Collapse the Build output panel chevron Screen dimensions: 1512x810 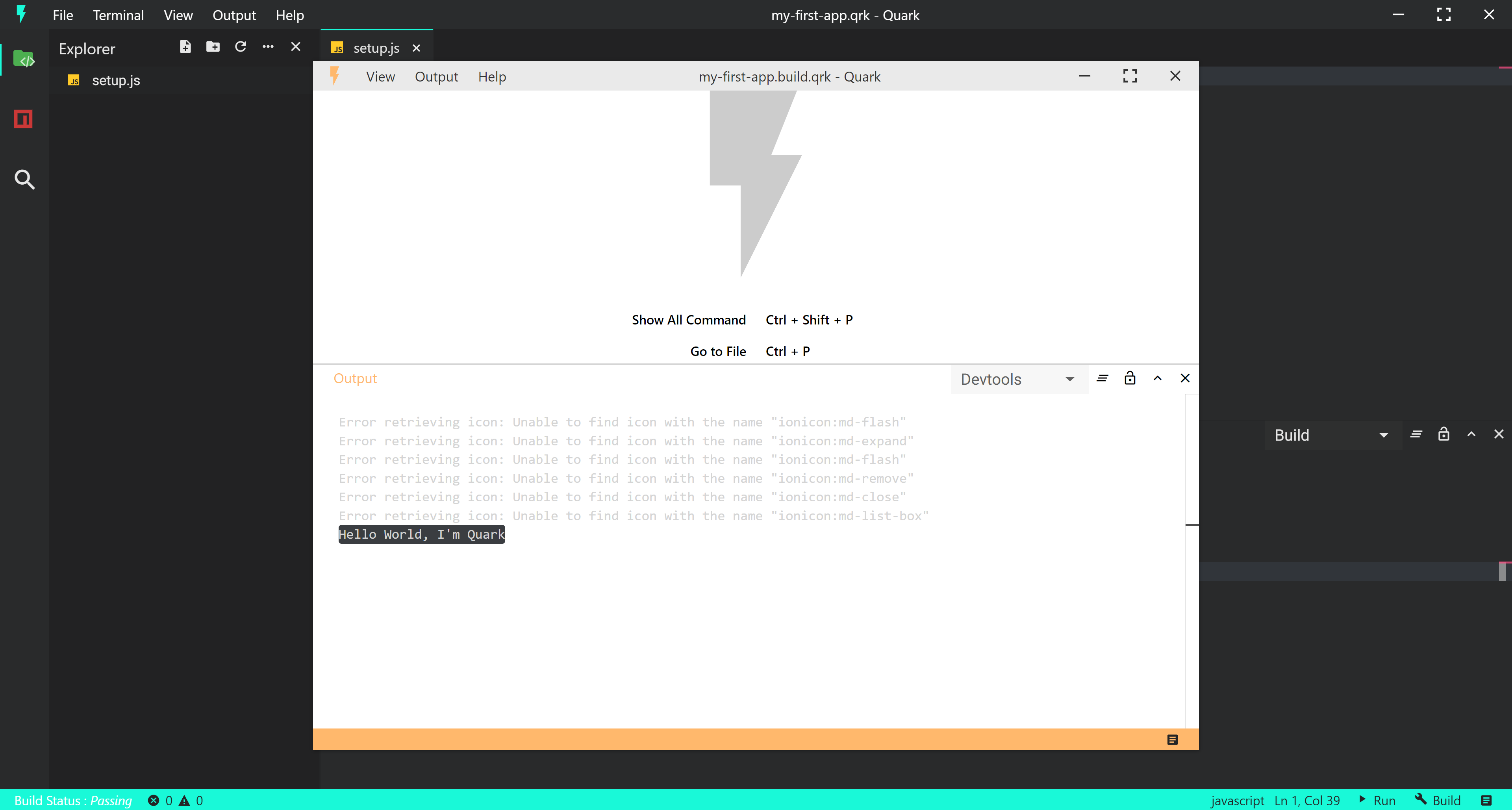(x=1471, y=434)
